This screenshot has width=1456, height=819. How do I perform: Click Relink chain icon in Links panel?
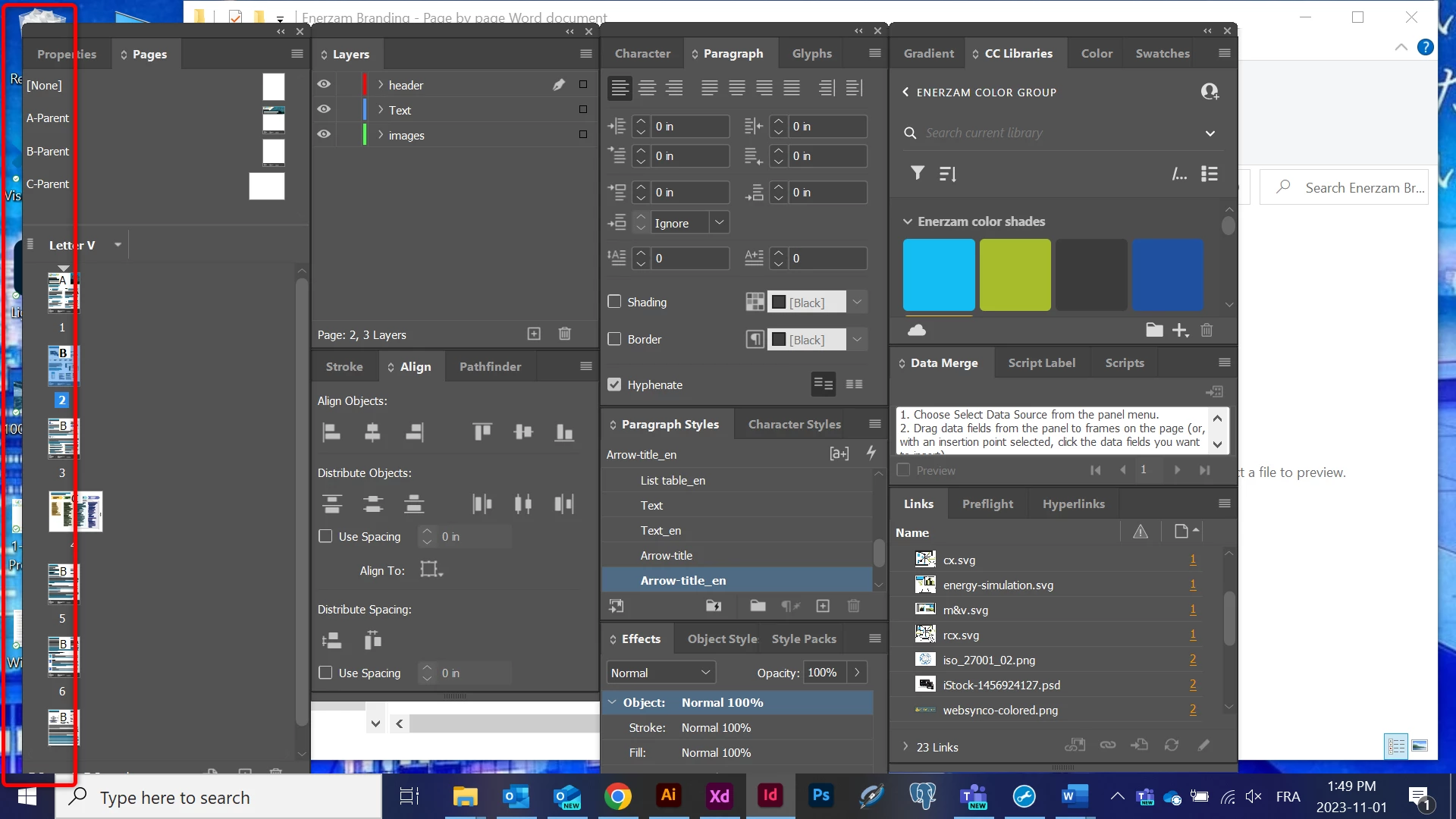coord(1108,745)
